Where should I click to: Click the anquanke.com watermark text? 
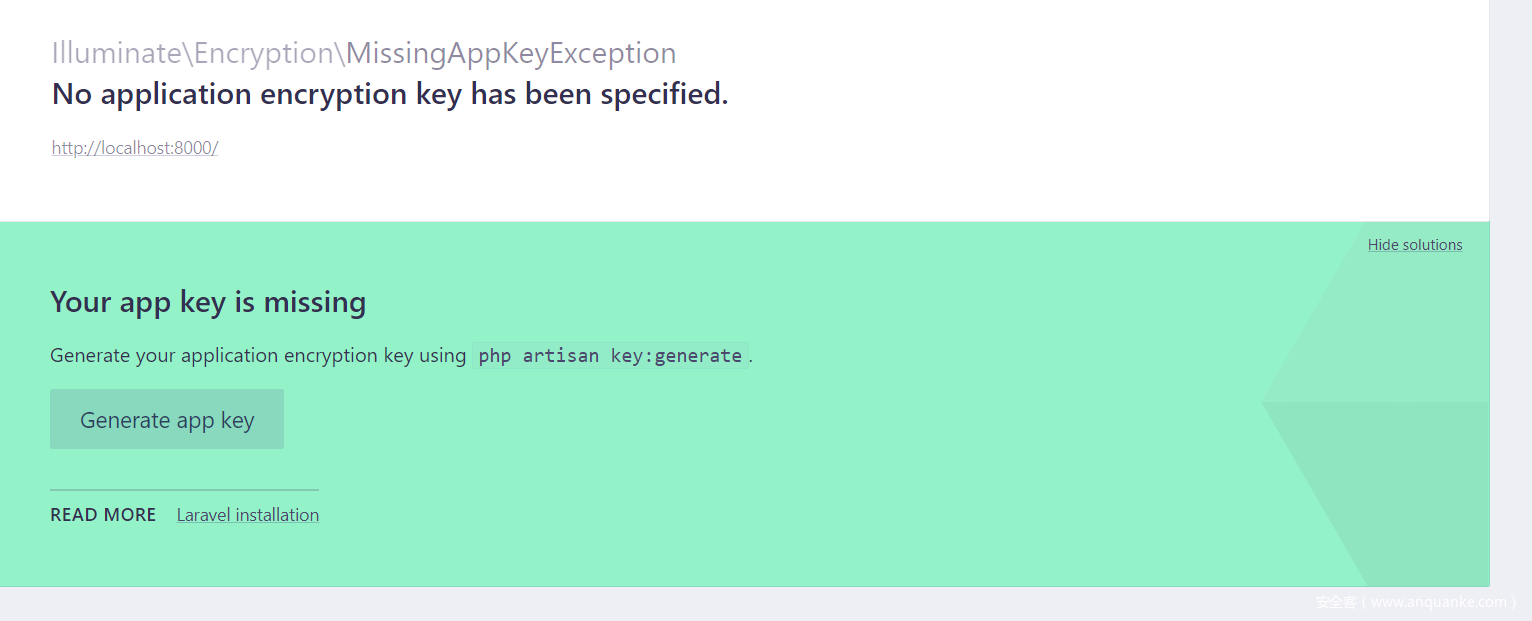click(x=1415, y=602)
